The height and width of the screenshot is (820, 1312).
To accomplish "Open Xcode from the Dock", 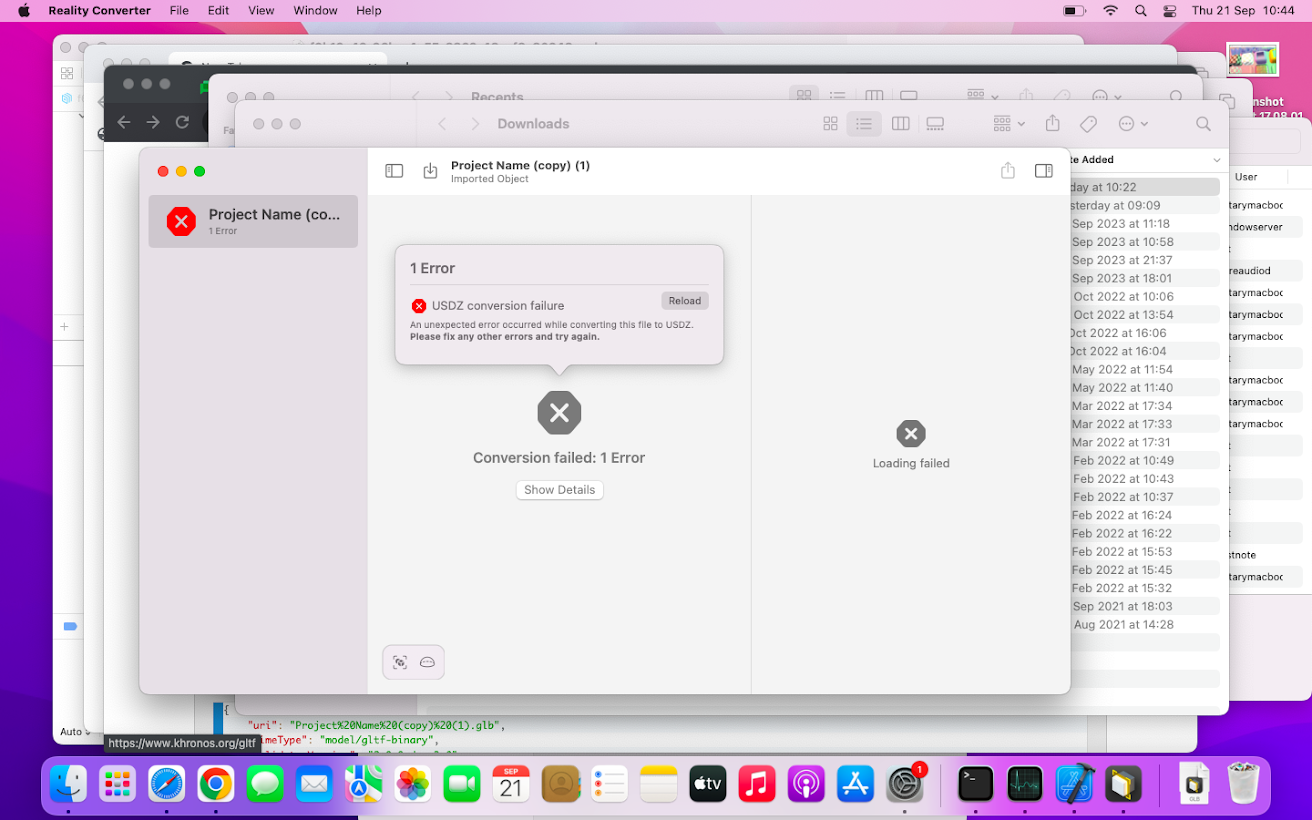I will [x=1075, y=784].
